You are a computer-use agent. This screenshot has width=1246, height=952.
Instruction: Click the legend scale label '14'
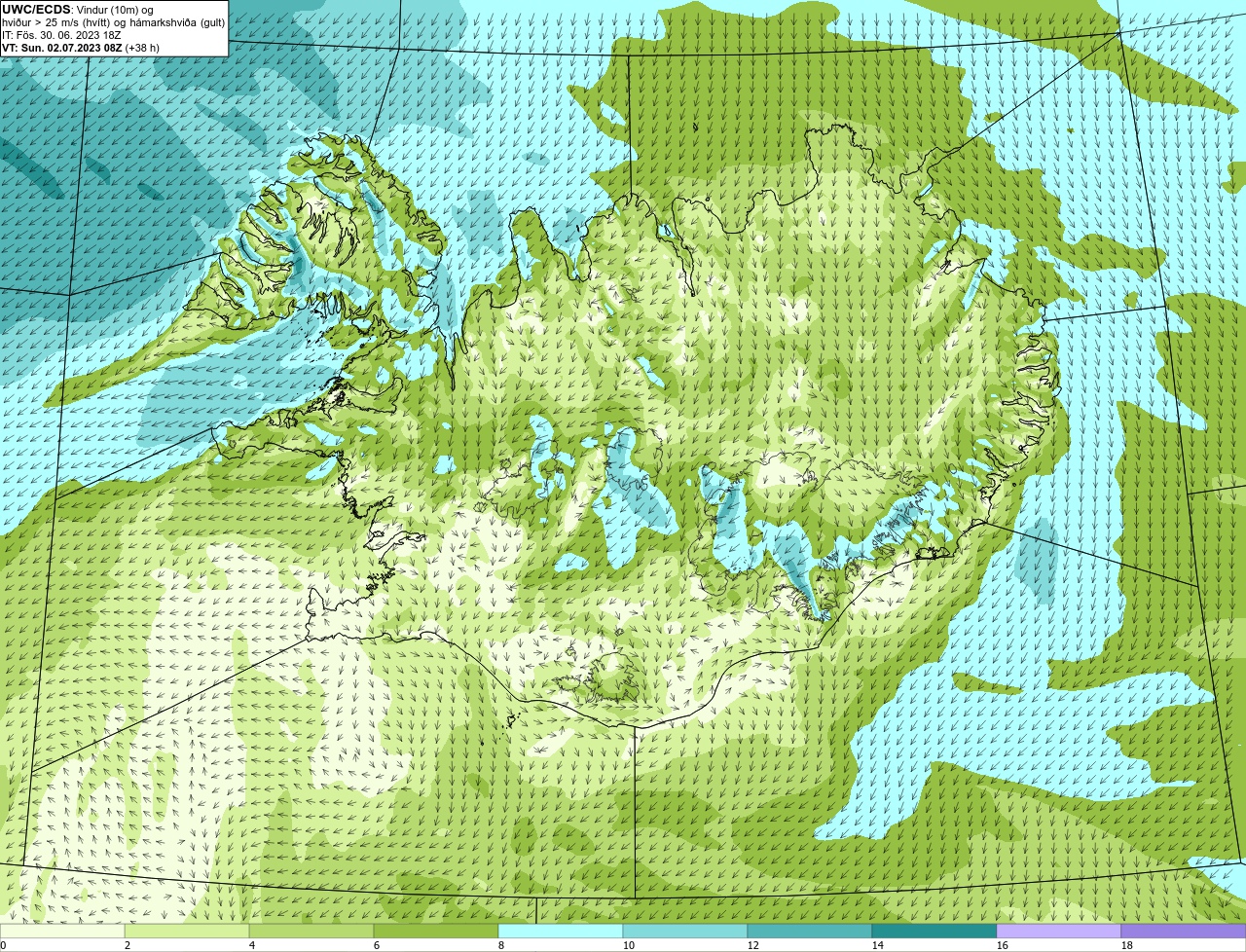pyautogui.click(x=878, y=945)
